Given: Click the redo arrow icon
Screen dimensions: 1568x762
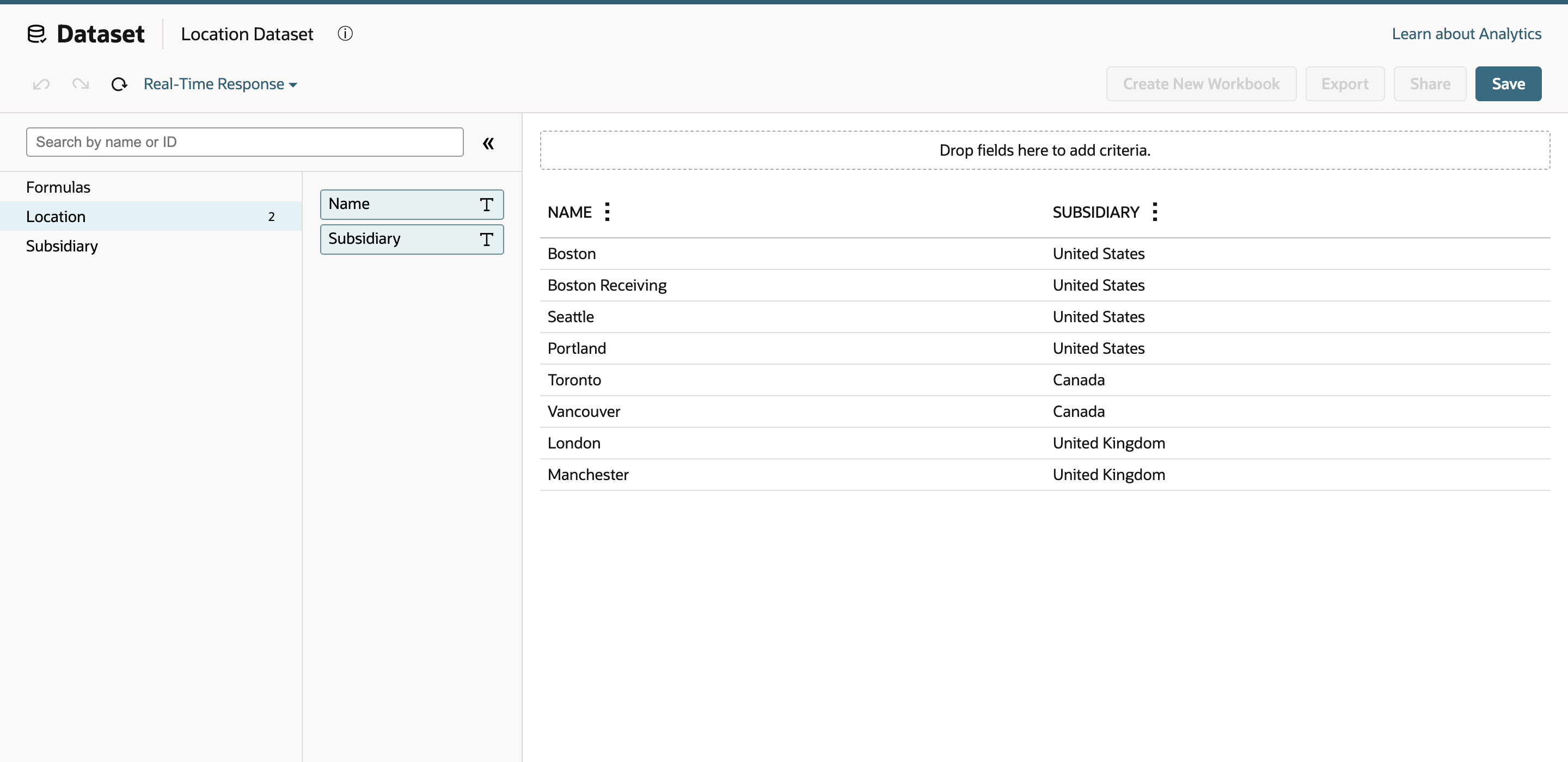Looking at the screenshot, I should [81, 84].
